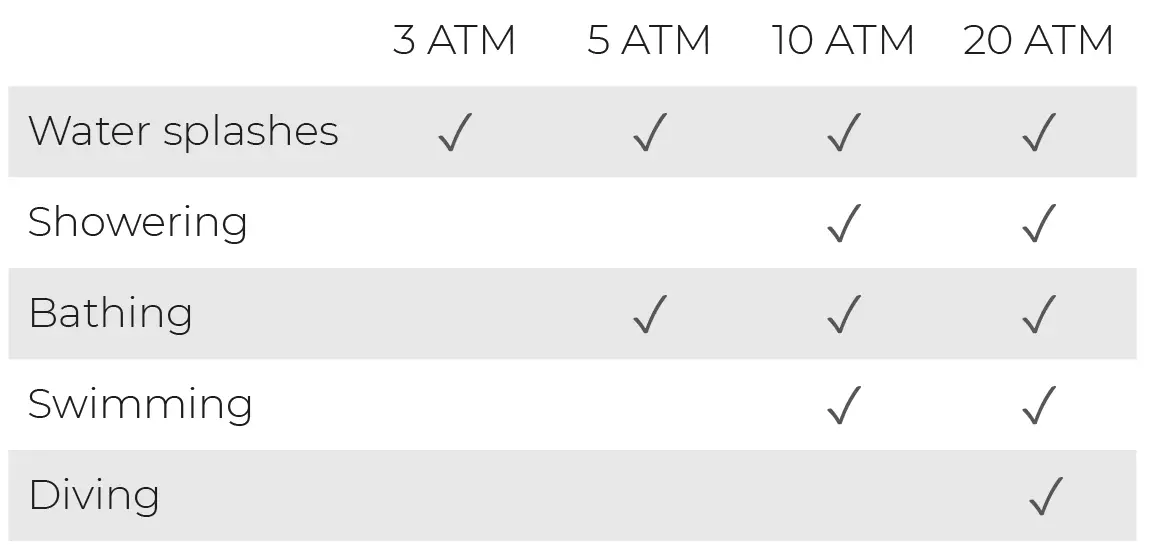Select the 5 ATM column header

(x=649, y=41)
